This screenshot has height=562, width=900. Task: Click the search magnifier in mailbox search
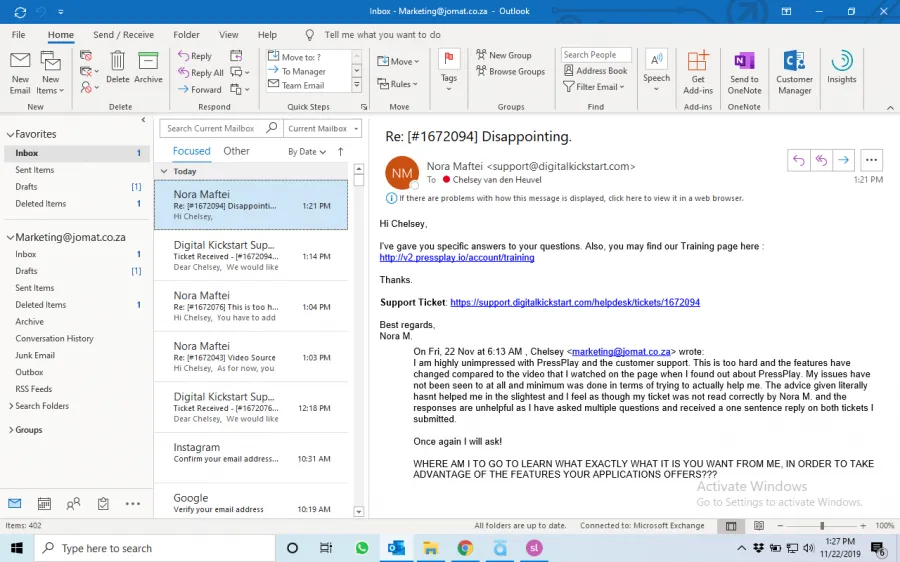[272, 127]
